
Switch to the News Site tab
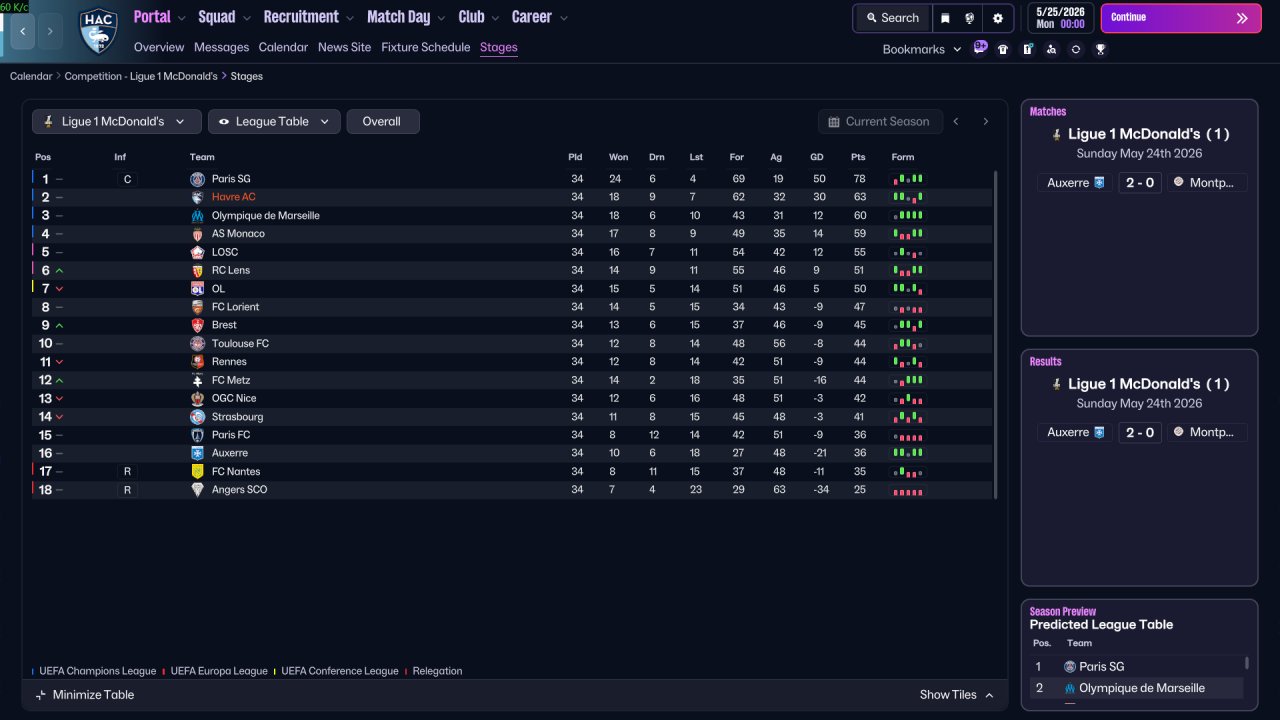tap(344, 47)
